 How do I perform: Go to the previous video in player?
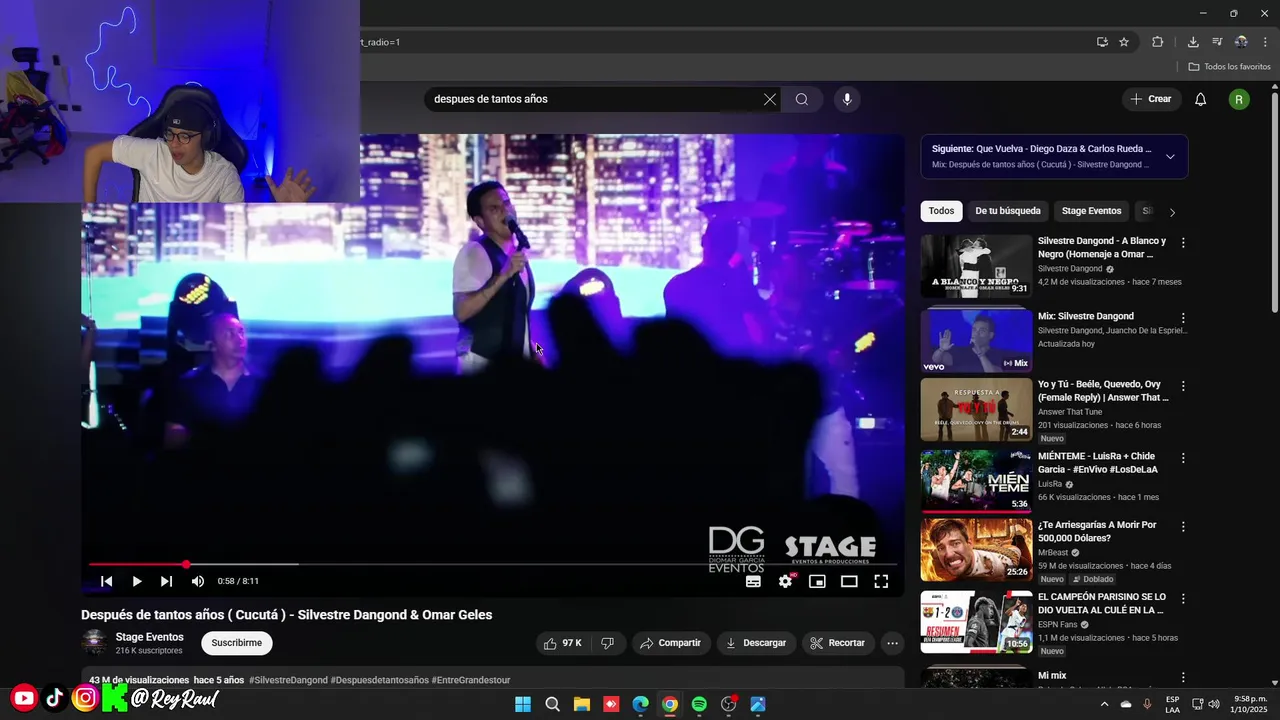[x=107, y=581]
